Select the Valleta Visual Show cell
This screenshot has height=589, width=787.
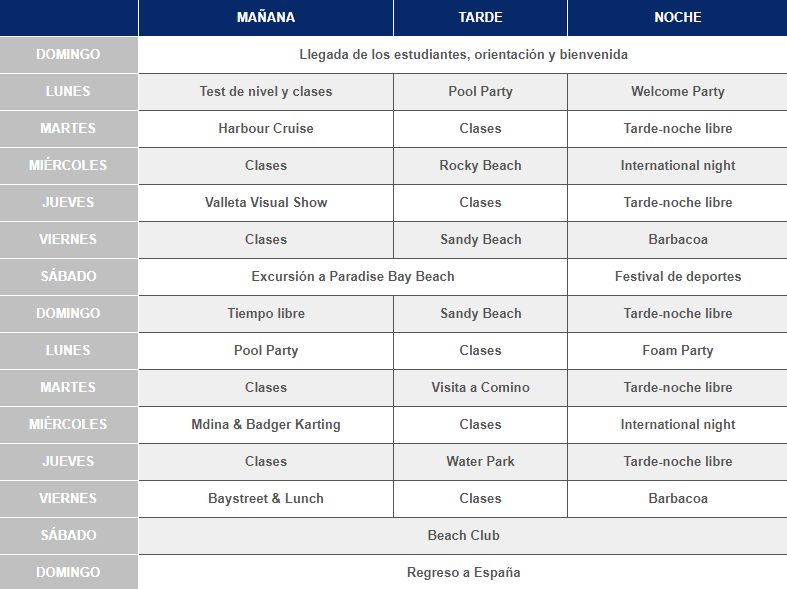tap(266, 202)
